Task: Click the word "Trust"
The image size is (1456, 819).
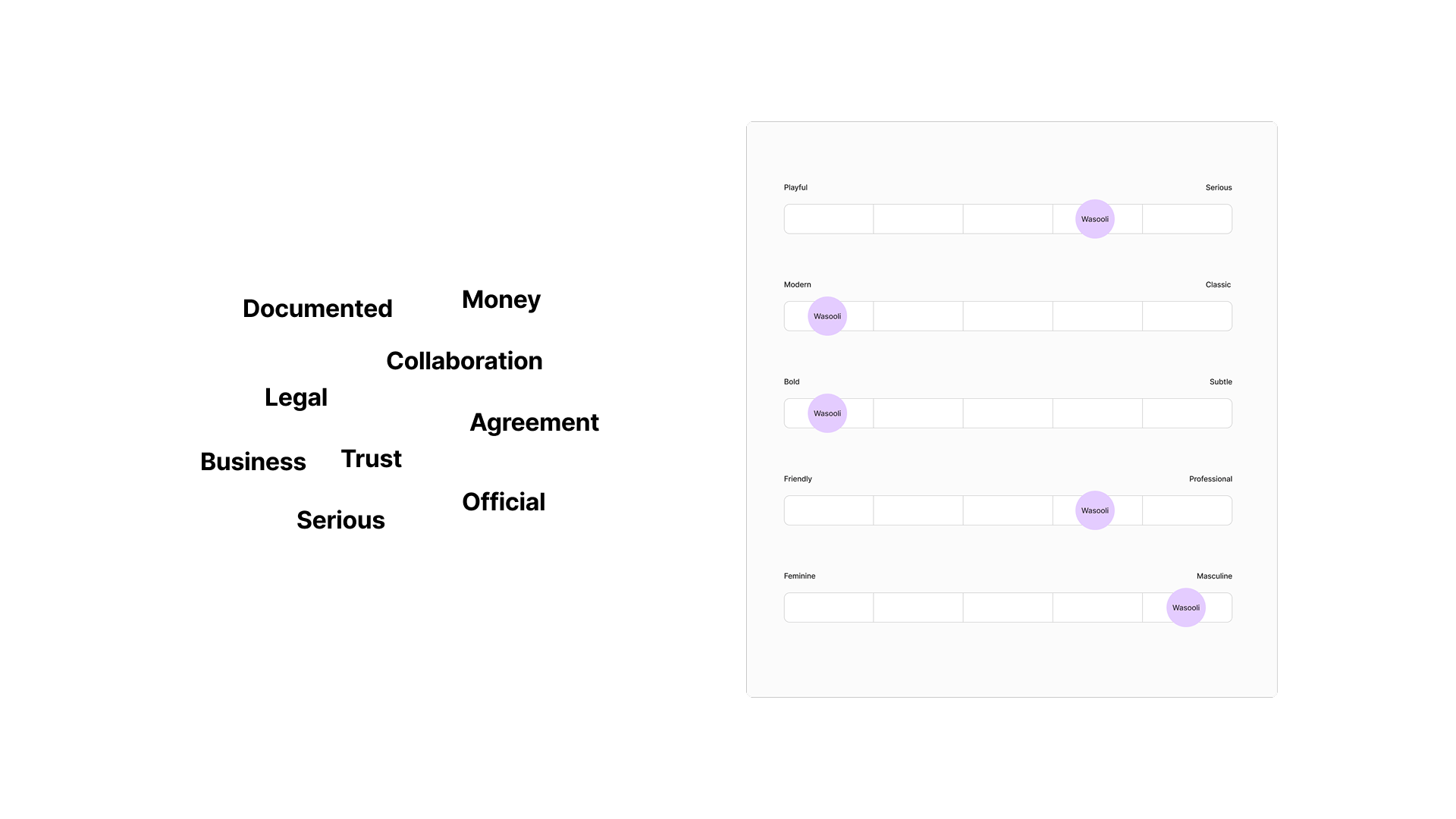Action: (x=371, y=459)
